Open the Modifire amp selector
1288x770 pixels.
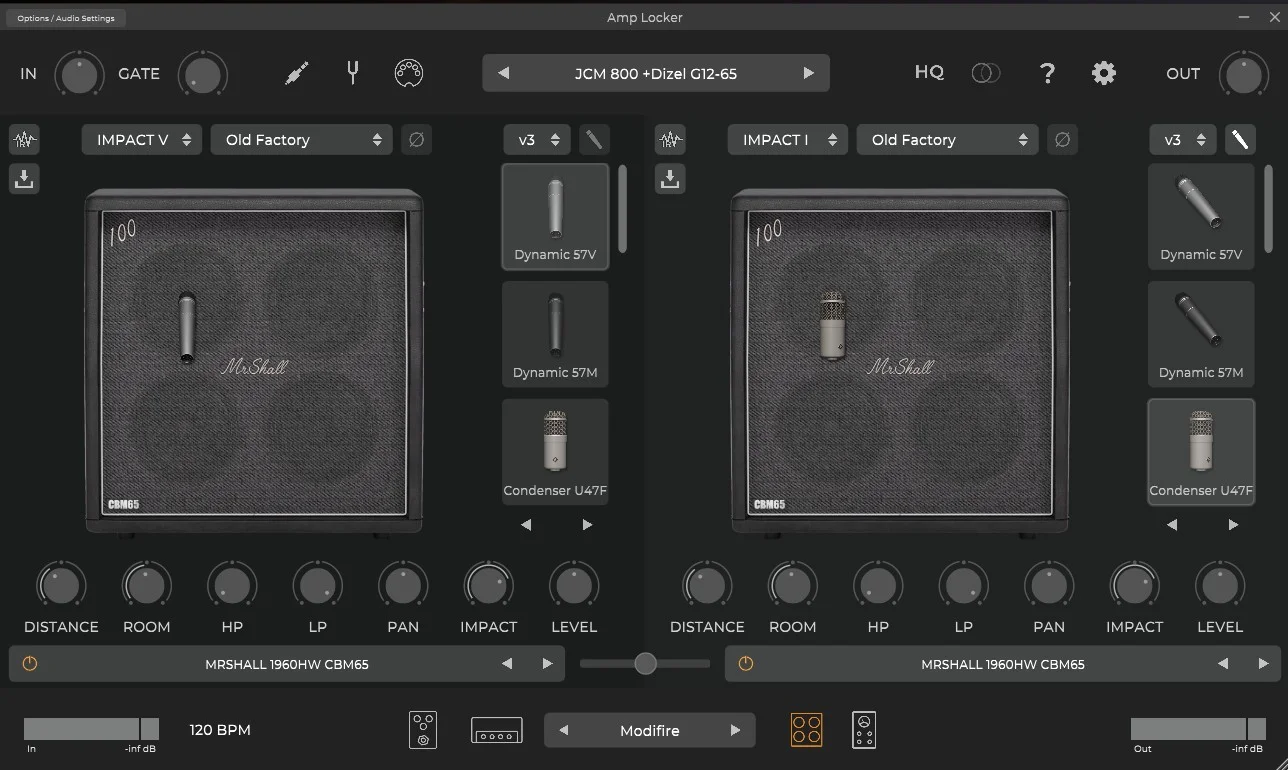click(650, 731)
